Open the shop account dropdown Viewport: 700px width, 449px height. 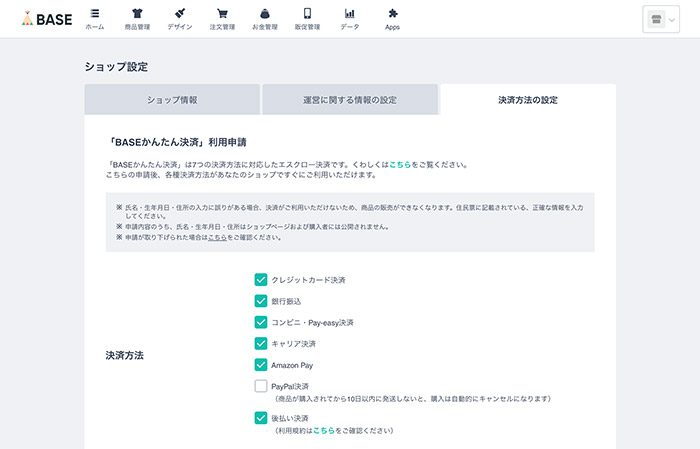(x=661, y=19)
